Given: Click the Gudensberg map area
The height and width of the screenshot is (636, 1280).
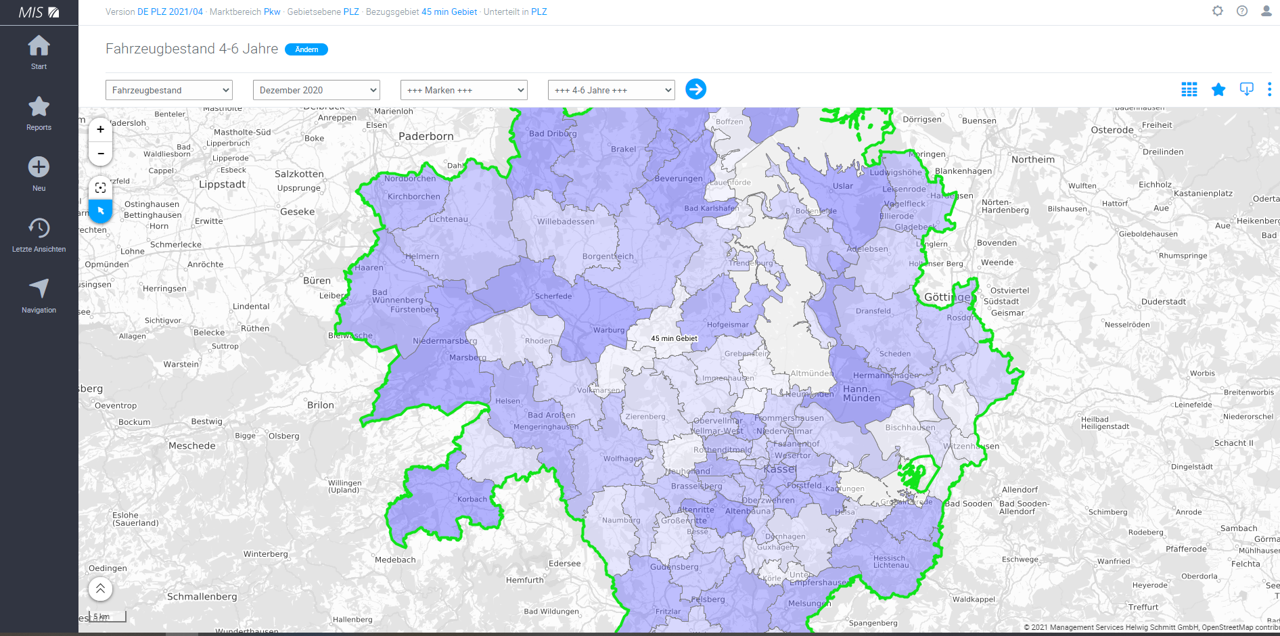Looking at the screenshot, I should [x=674, y=567].
